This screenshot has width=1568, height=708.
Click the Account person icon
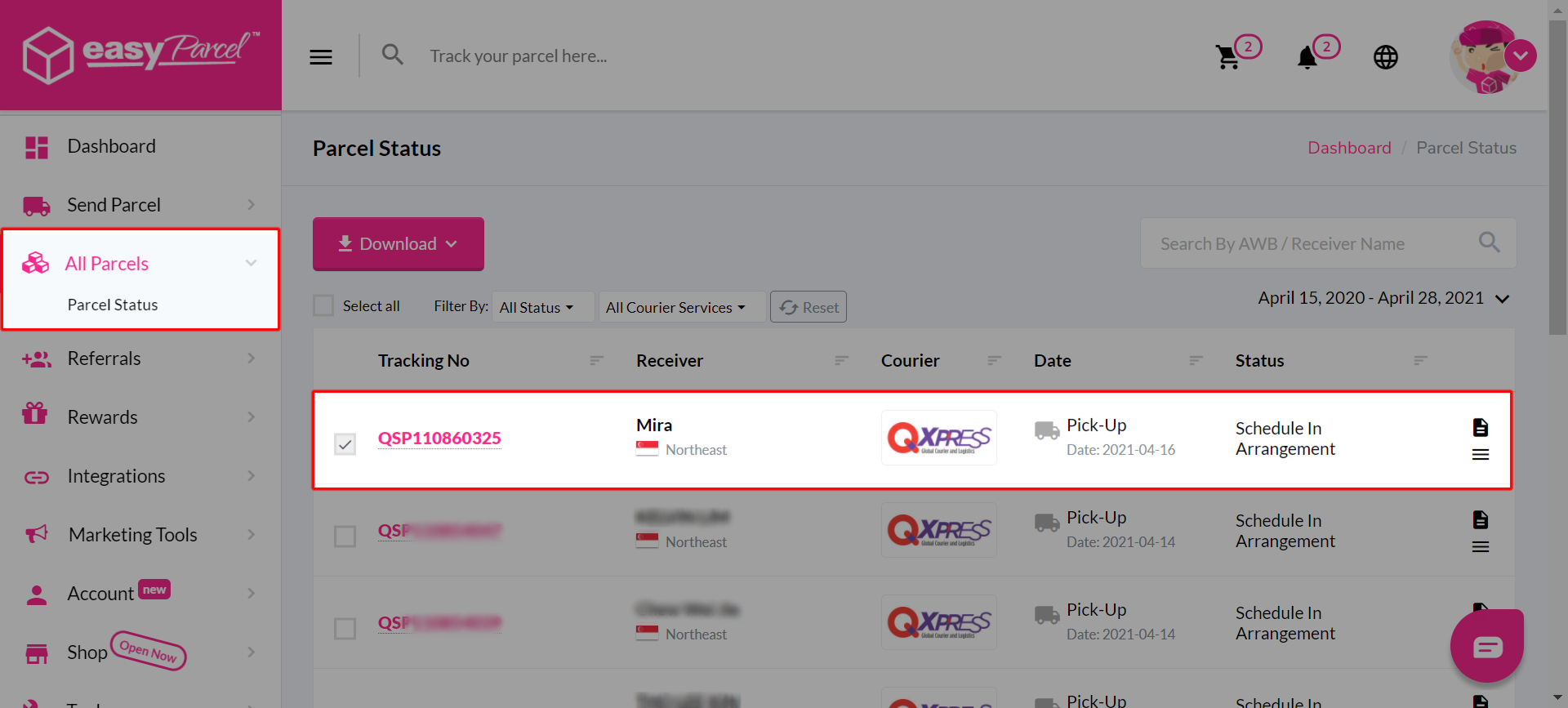coord(37,594)
